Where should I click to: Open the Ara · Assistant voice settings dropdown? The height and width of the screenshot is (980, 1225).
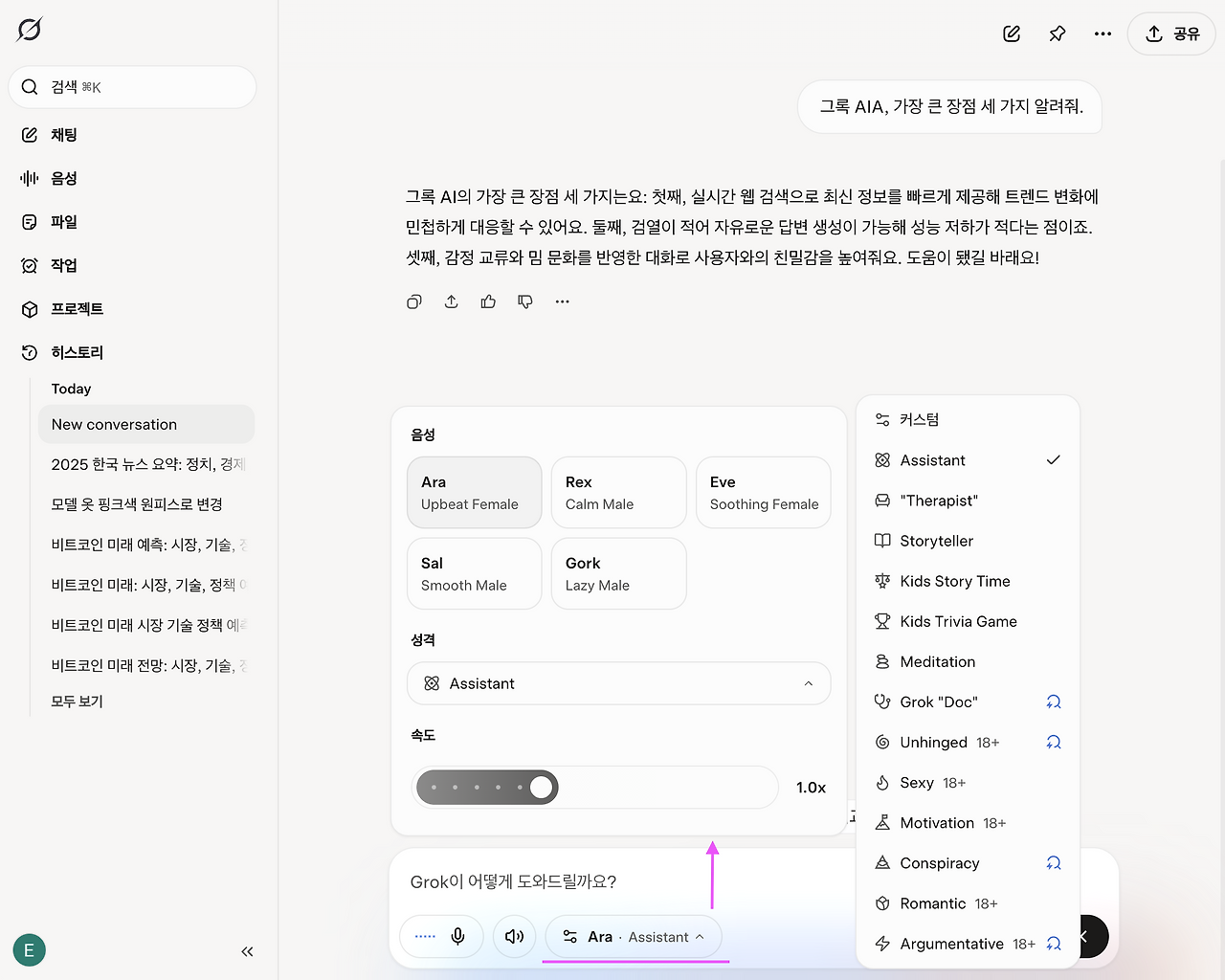point(634,937)
